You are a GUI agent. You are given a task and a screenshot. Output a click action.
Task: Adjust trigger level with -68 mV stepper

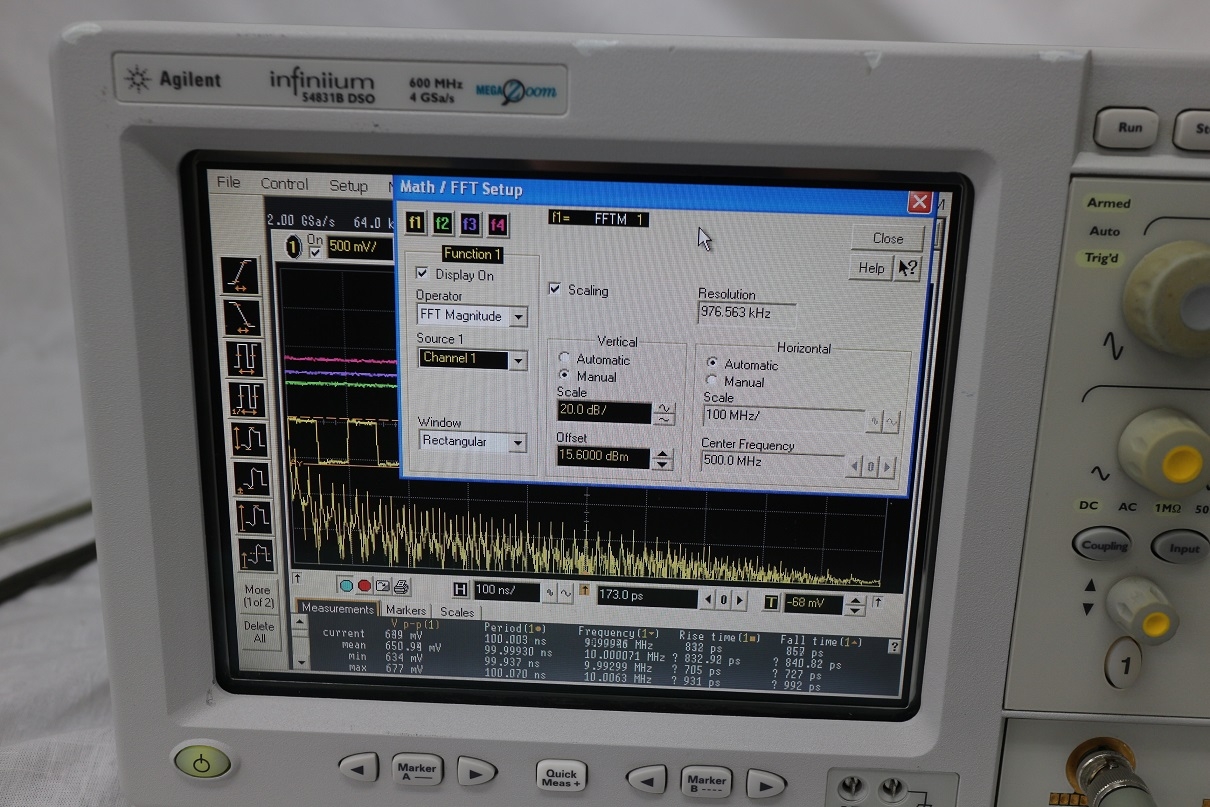855,605
